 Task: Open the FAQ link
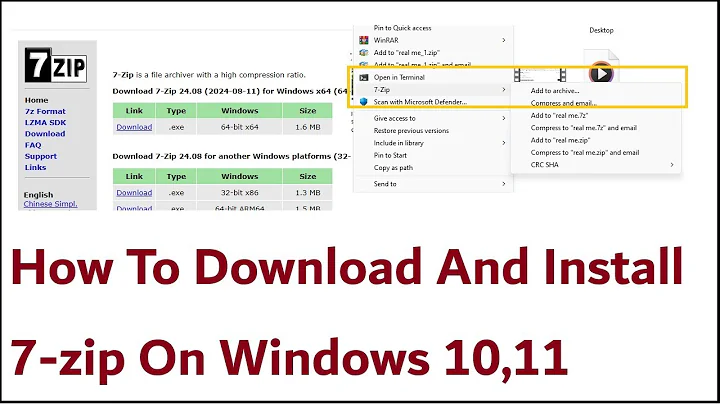point(33,145)
